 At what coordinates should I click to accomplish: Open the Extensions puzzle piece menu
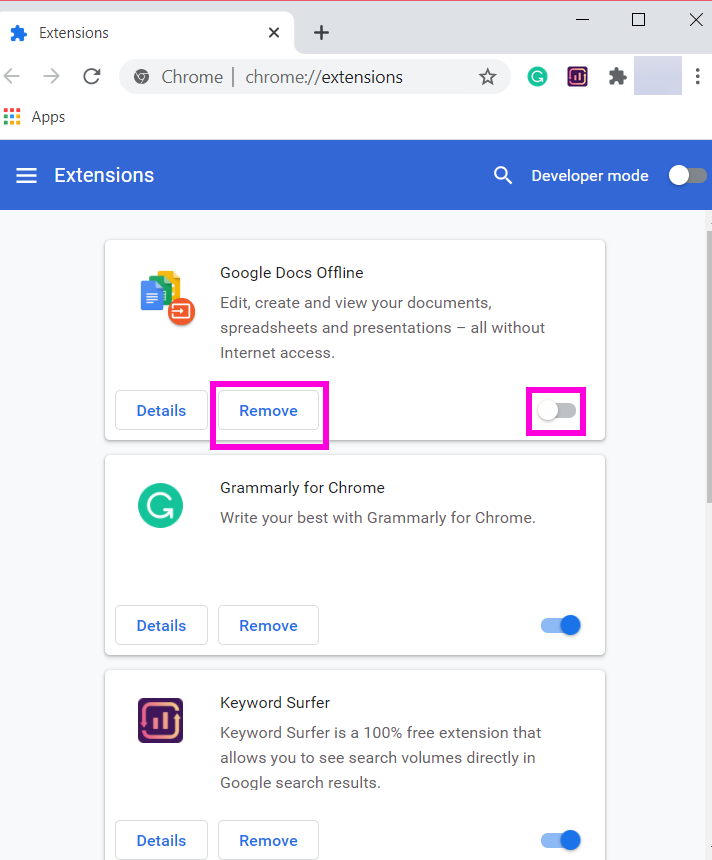click(618, 76)
